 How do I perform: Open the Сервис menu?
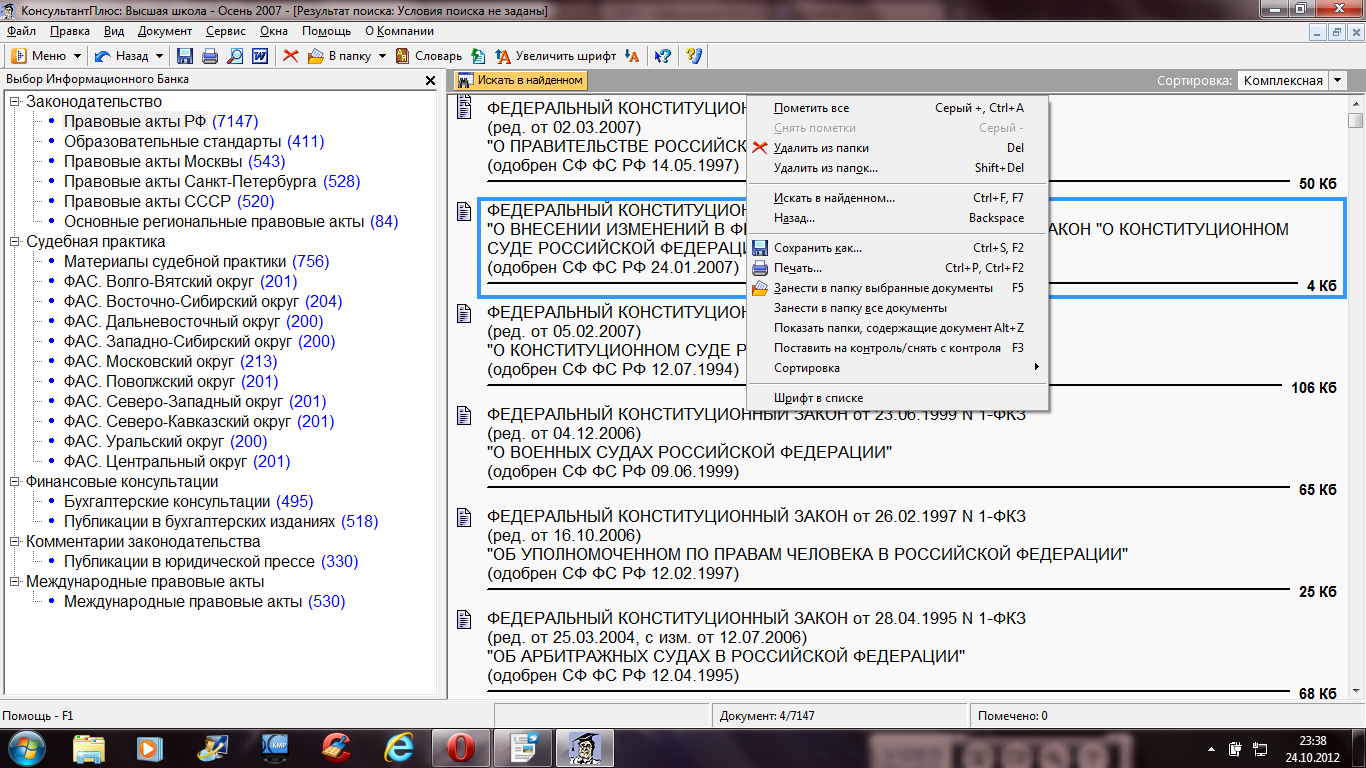click(x=225, y=31)
